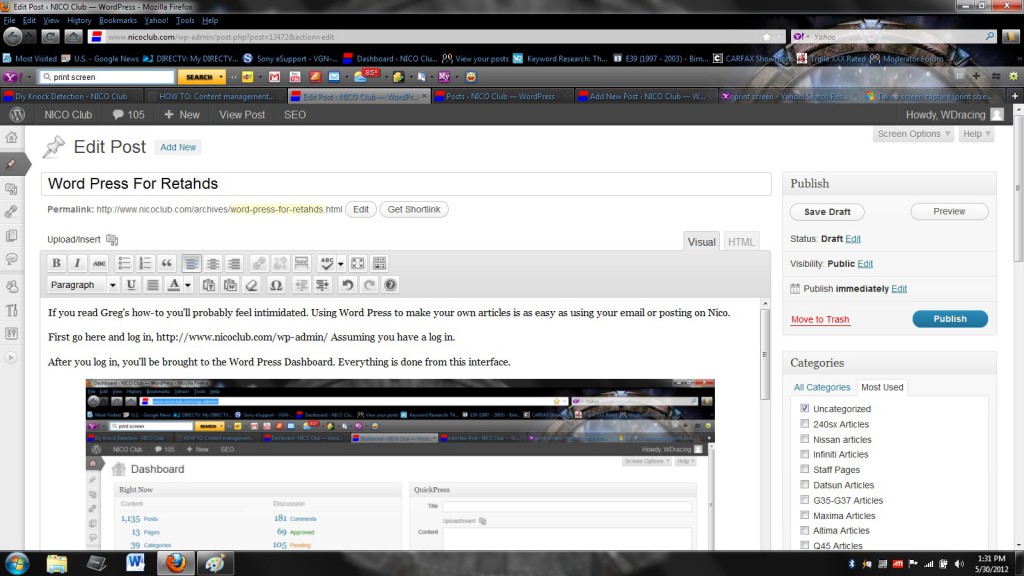Check the G35-G37 Articles category

(x=805, y=500)
